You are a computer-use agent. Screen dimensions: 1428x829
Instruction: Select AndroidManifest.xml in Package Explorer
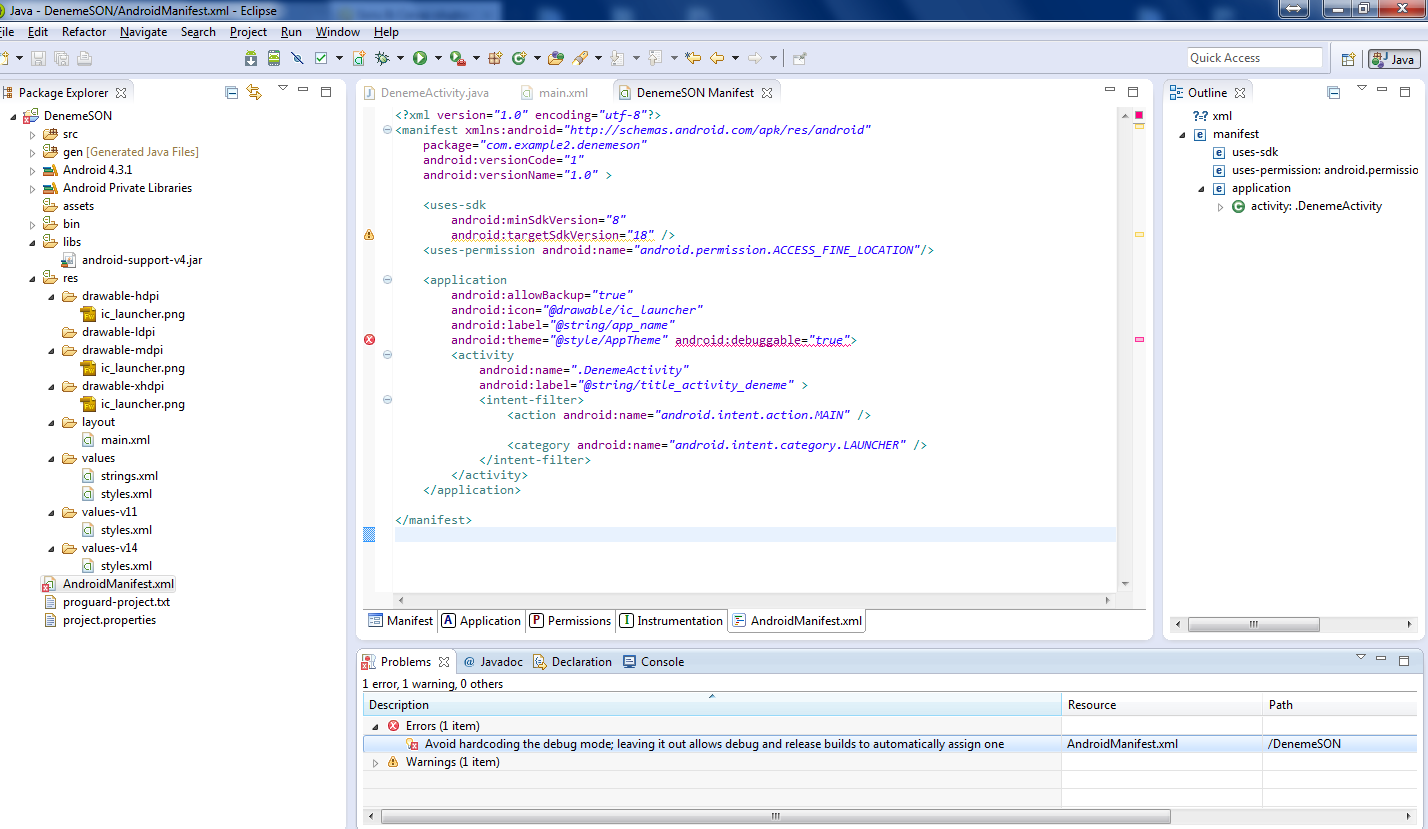click(x=108, y=584)
